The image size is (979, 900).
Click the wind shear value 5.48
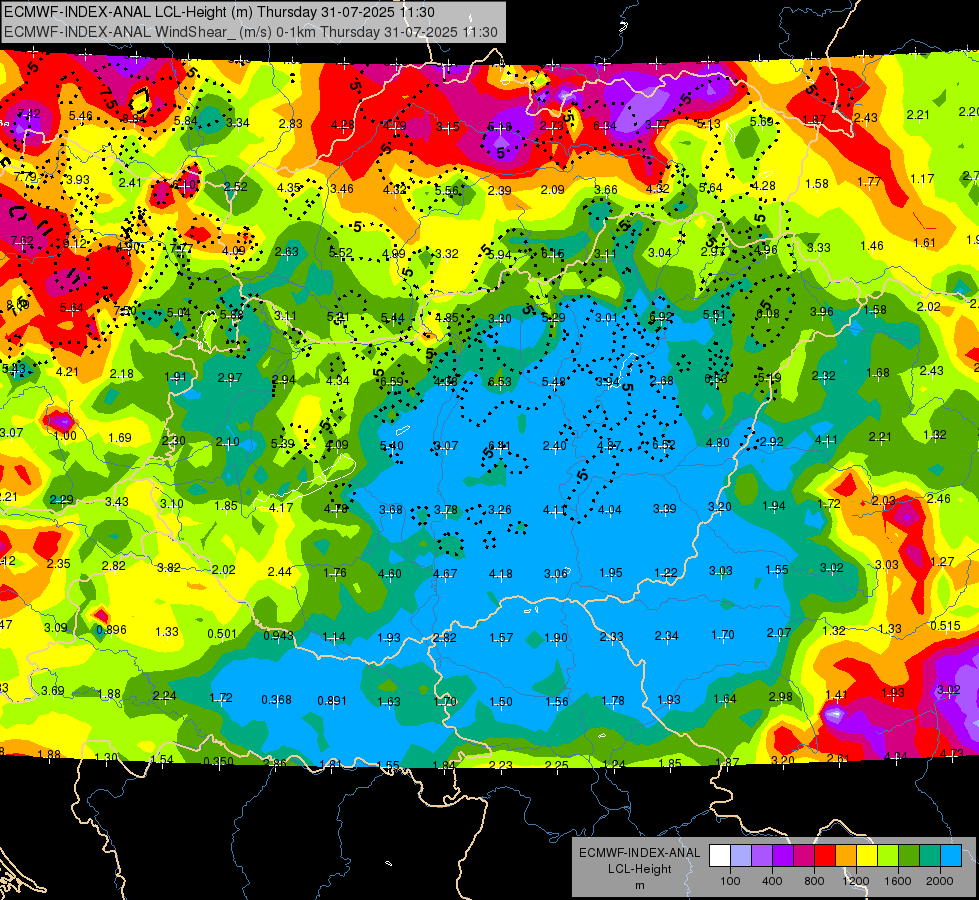tap(554, 382)
